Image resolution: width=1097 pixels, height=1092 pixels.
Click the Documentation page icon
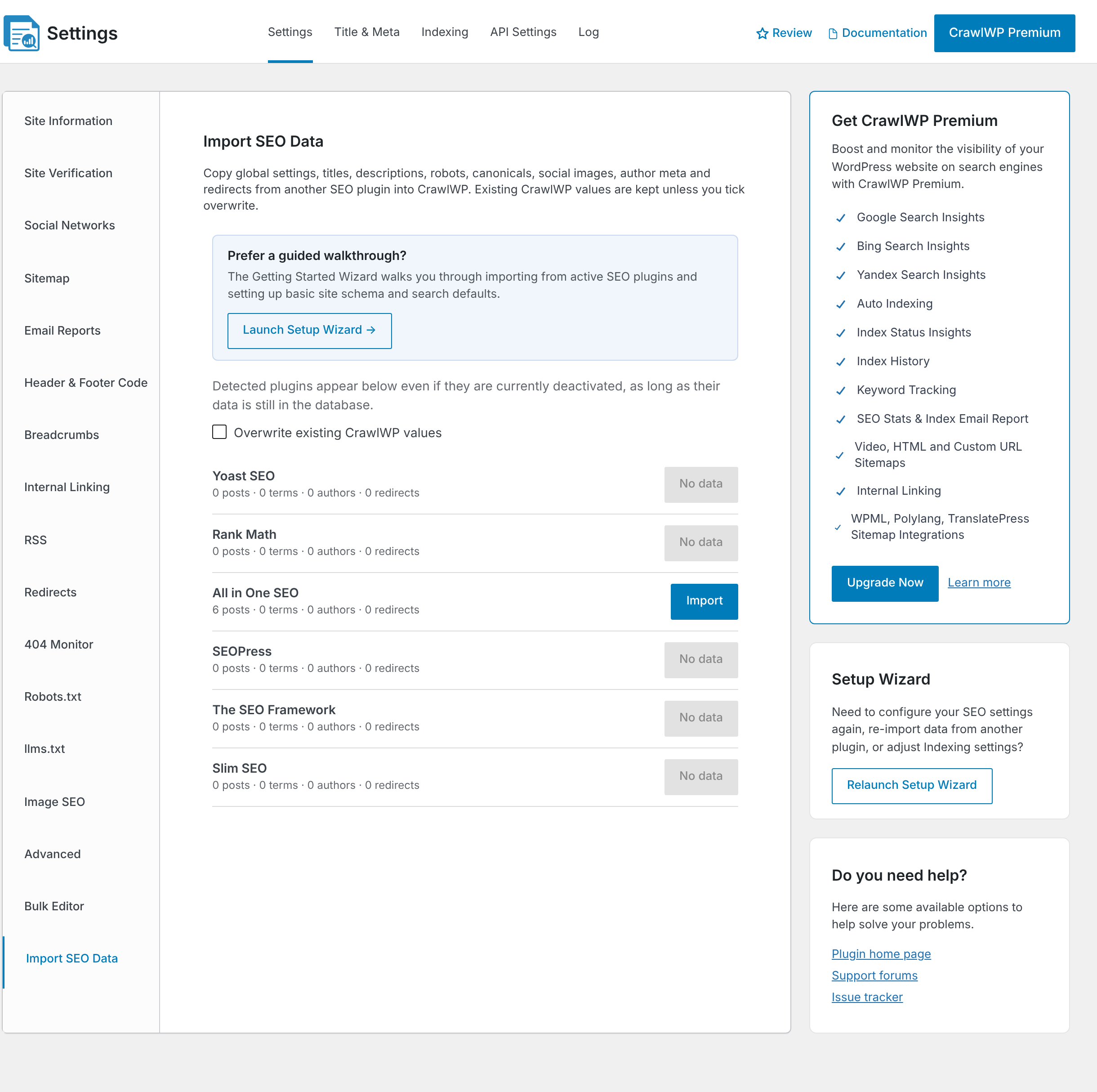pyautogui.click(x=833, y=34)
